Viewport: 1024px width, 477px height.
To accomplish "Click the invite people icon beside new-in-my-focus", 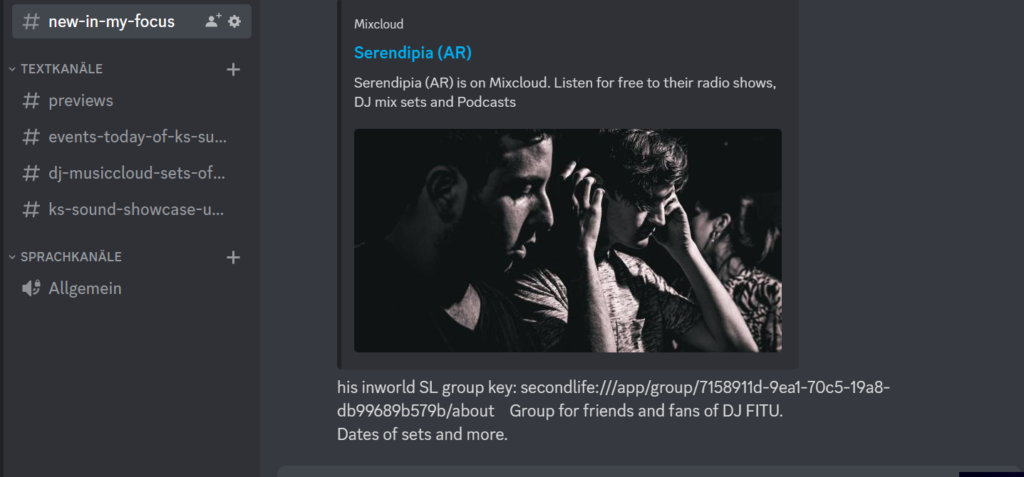I will (212, 22).
